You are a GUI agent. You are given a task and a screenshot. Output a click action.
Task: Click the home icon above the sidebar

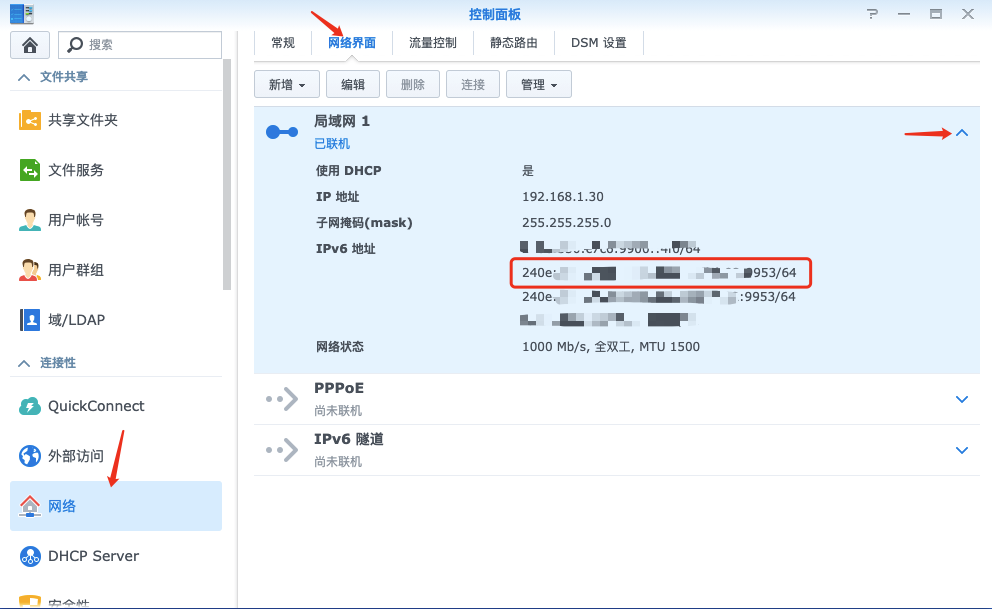tap(29, 44)
